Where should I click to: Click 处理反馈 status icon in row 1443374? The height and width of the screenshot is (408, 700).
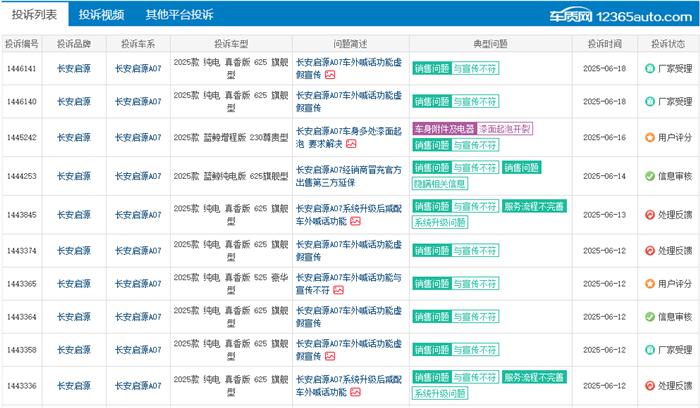click(650, 250)
